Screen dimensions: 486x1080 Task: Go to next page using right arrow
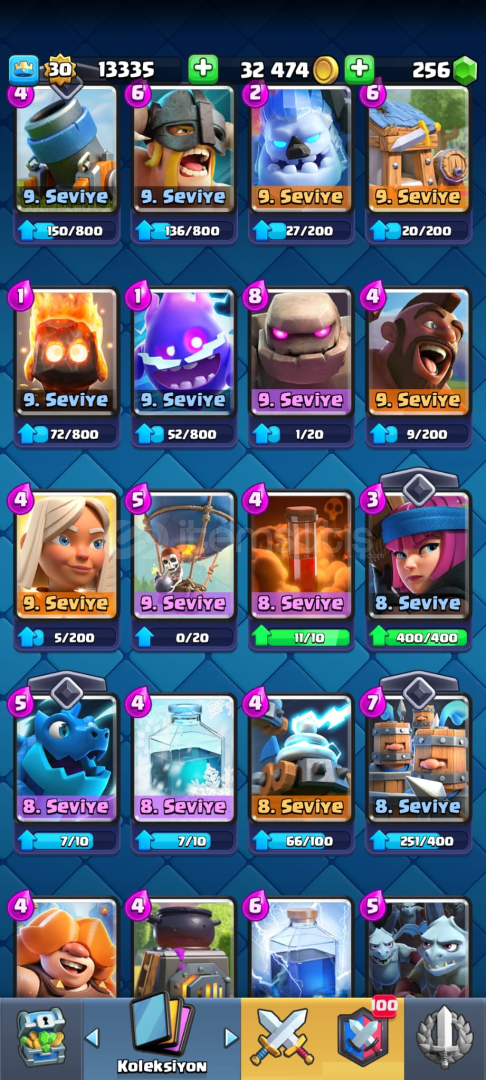(231, 1037)
